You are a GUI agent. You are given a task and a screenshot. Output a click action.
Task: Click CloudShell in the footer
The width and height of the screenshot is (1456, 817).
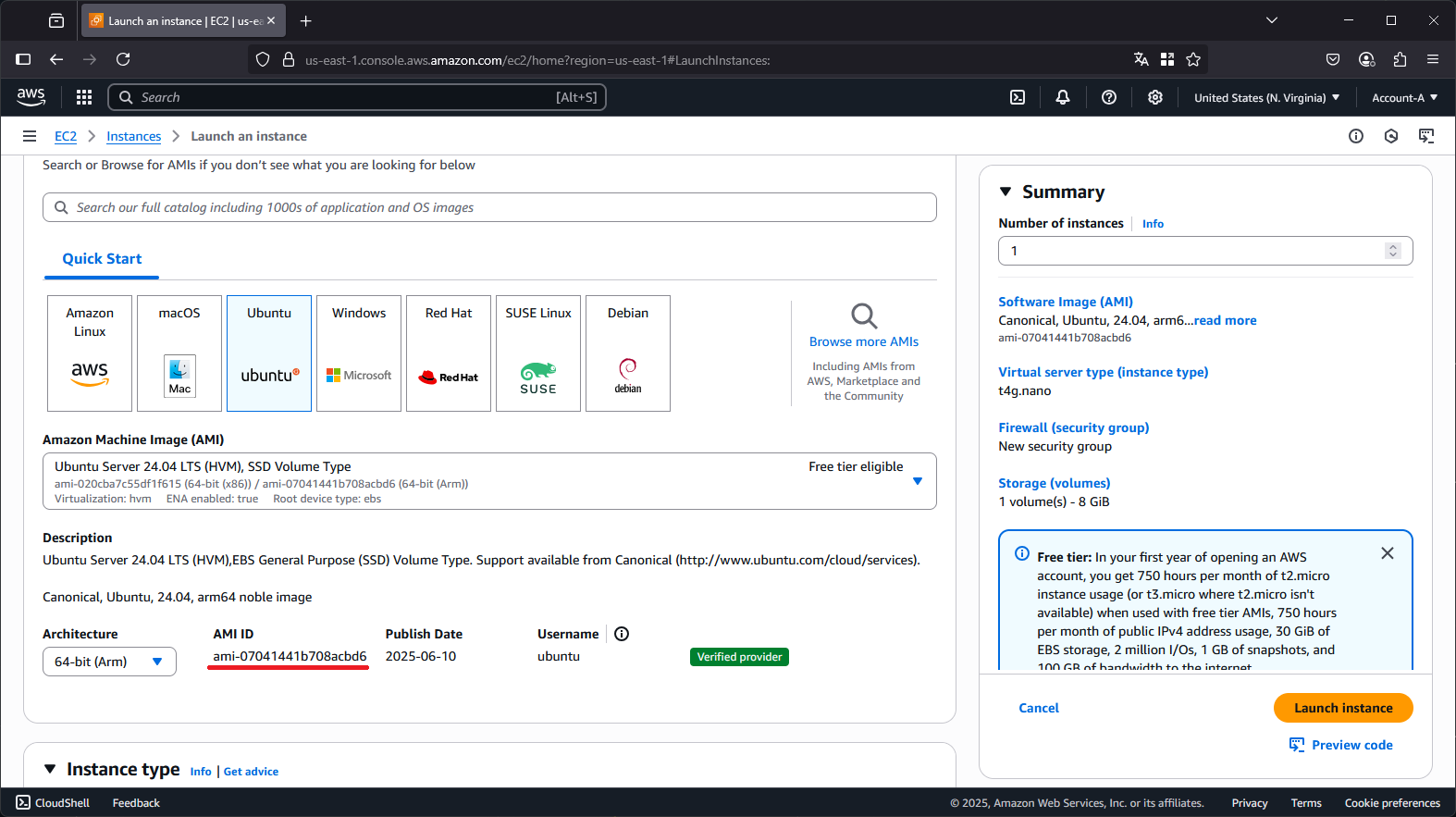[x=53, y=802]
